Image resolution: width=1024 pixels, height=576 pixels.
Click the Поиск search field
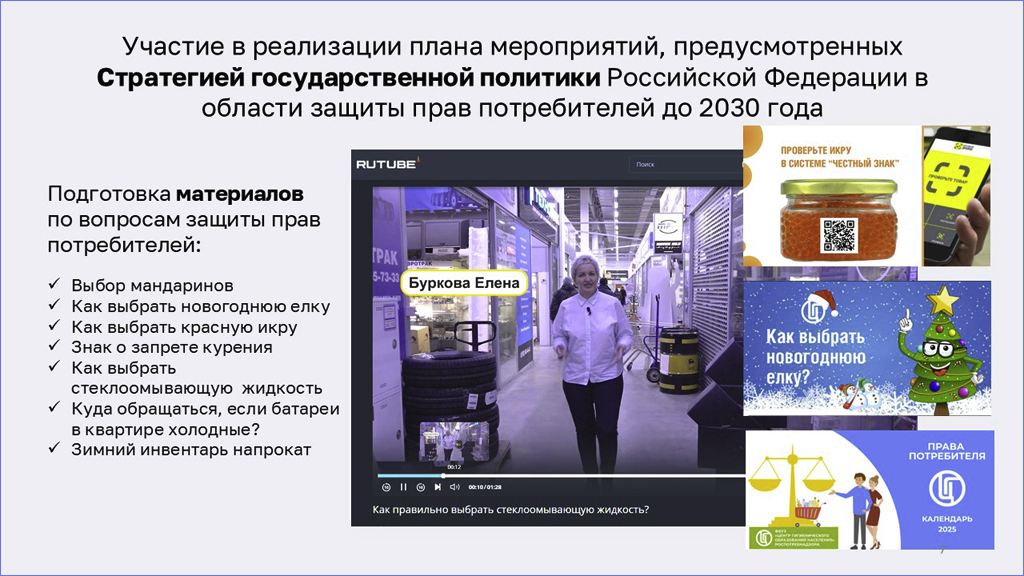680,164
